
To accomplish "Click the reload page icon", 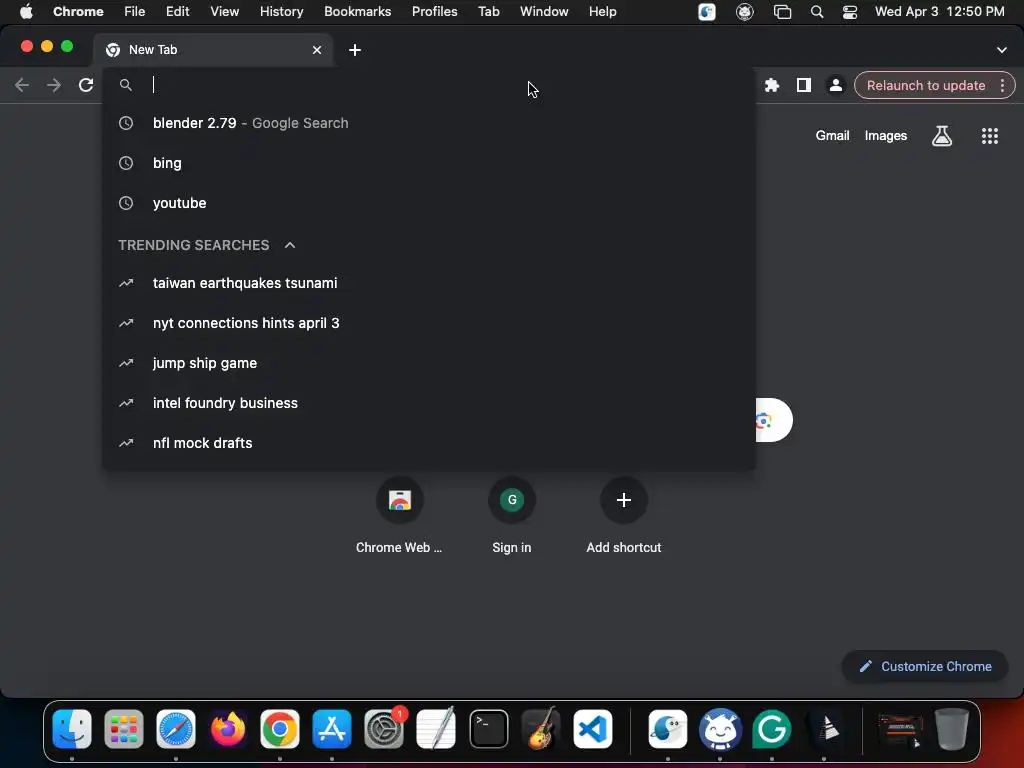I will pyautogui.click(x=86, y=85).
